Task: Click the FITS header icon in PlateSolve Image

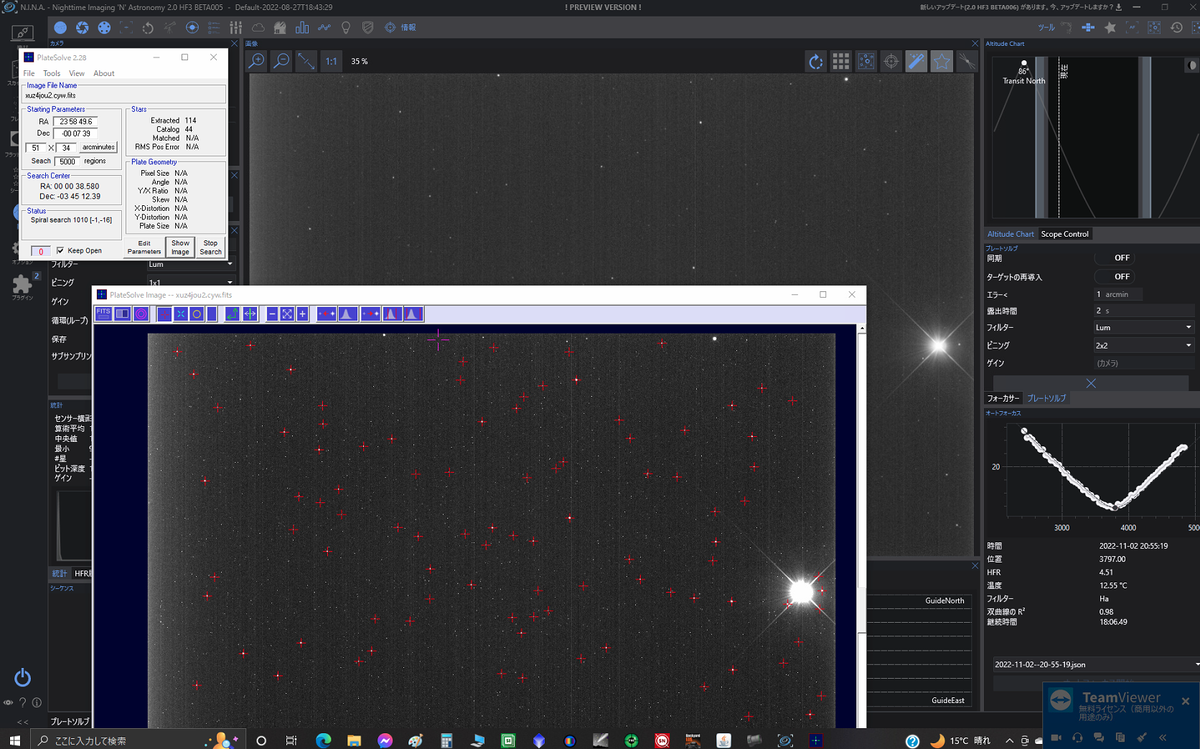Action: click(103, 314)
